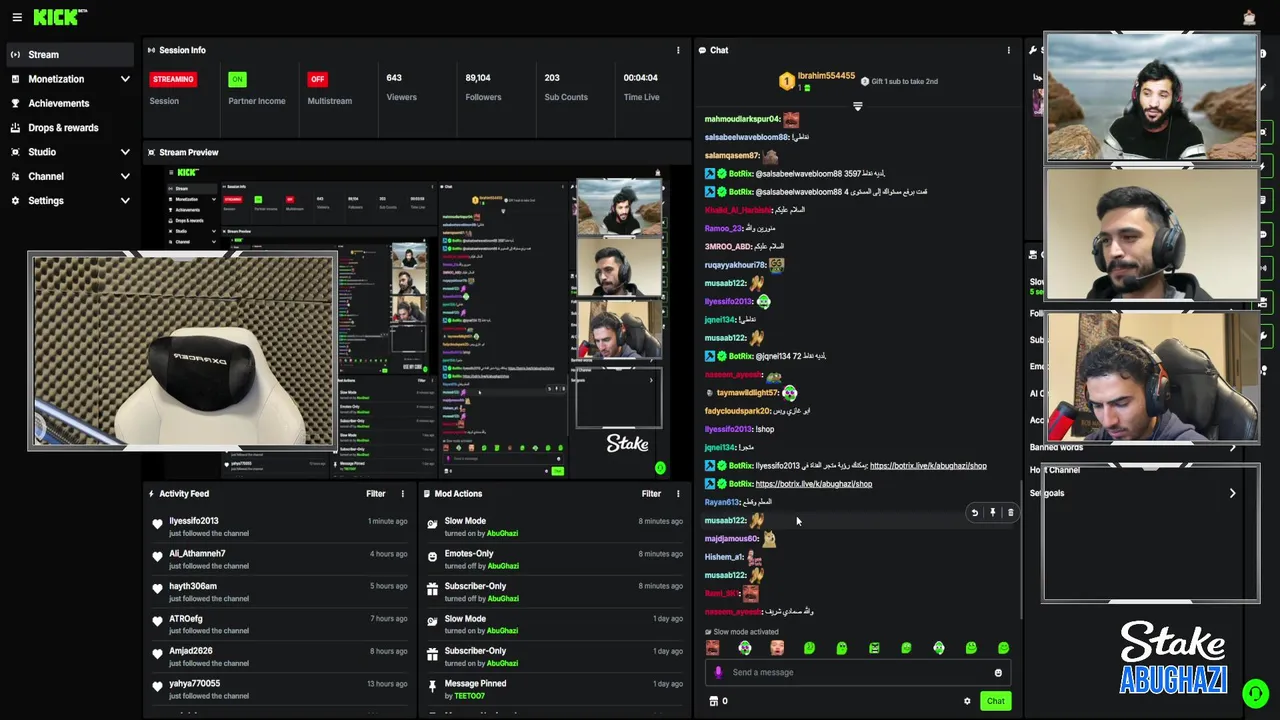Open the Session Info panel three-dot menu
Image resolution: width=1280 pixels, height=720 pixels.
coord(678,50)
